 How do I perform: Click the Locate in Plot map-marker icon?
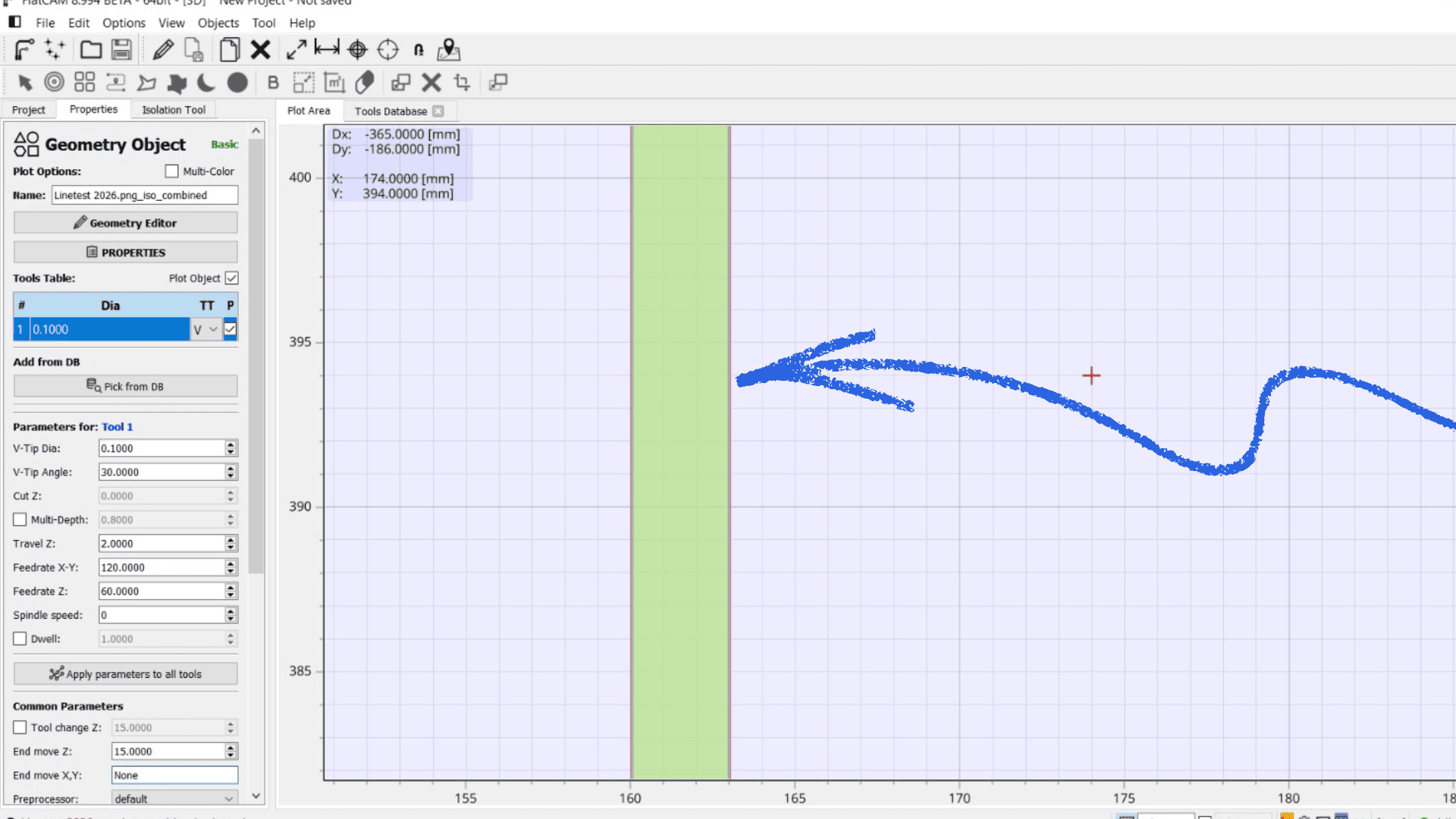pos(448,50)
